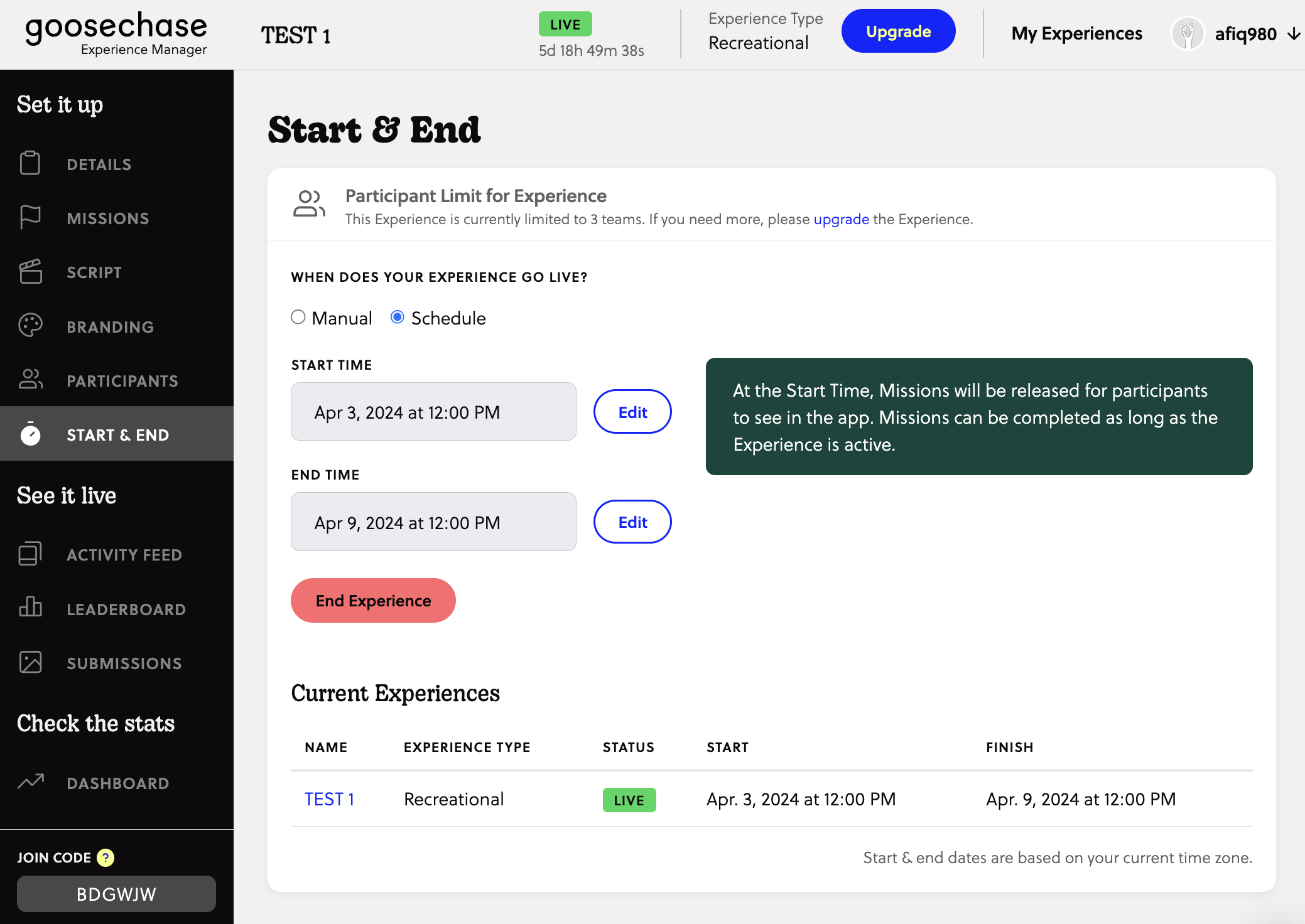1305x924 pixels.
Task: Open TEST 1 in Current Experiences table
Action: point(329,798)
